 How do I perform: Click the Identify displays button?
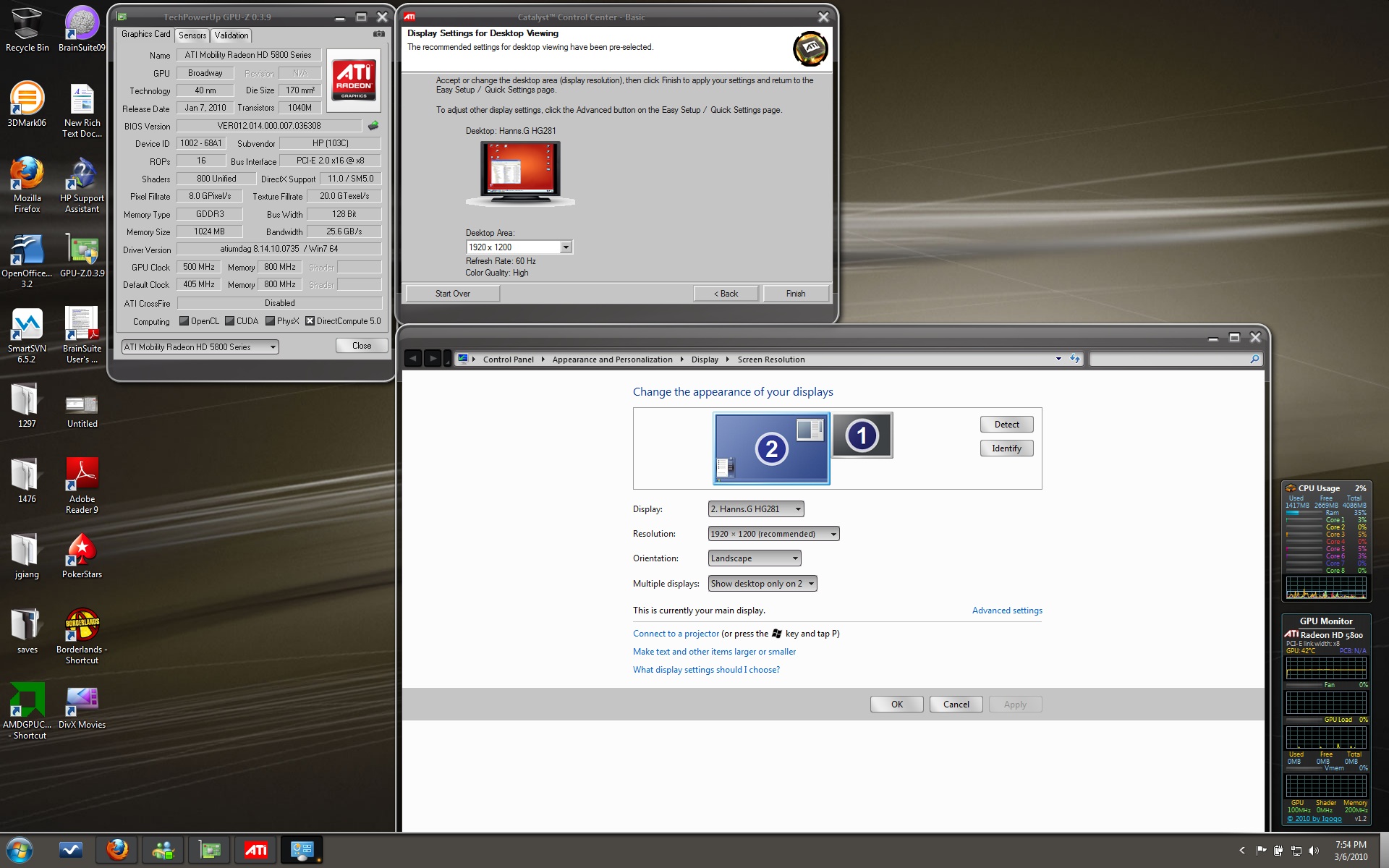point(1006,448)
